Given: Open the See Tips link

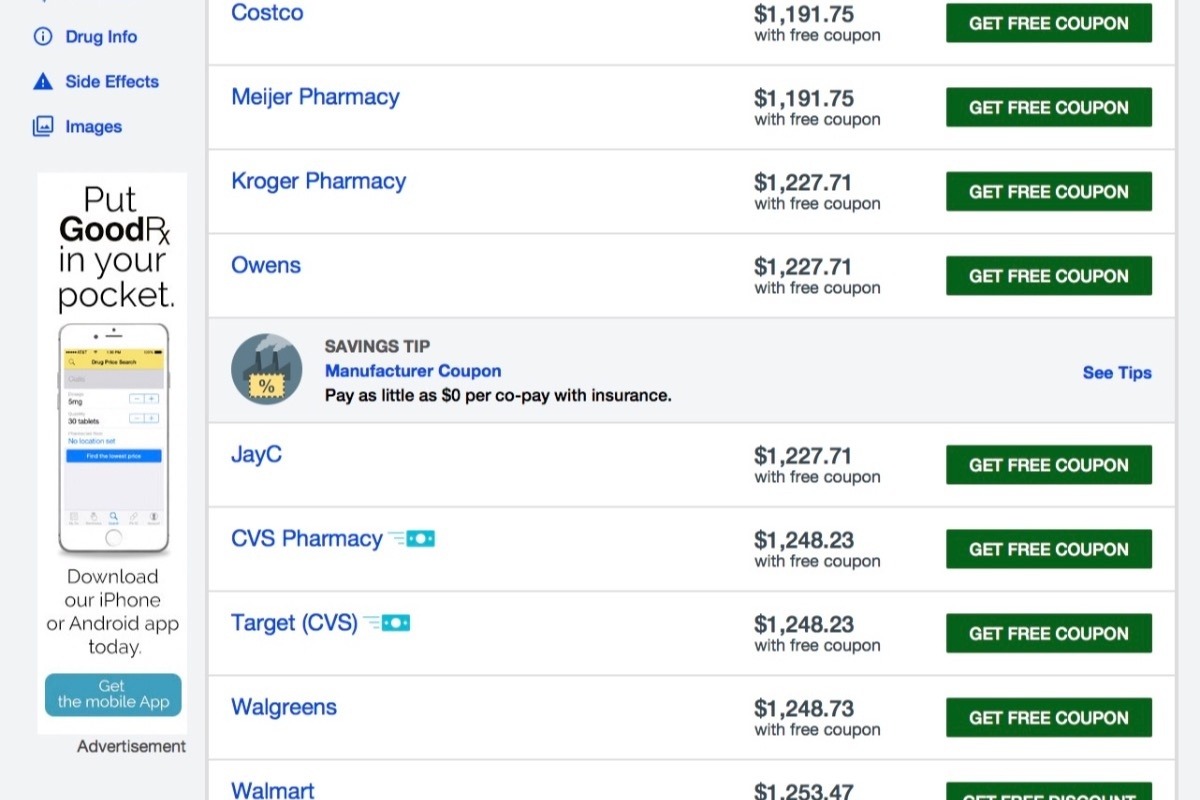Looking at the screenshot, I should (1117, 373).
